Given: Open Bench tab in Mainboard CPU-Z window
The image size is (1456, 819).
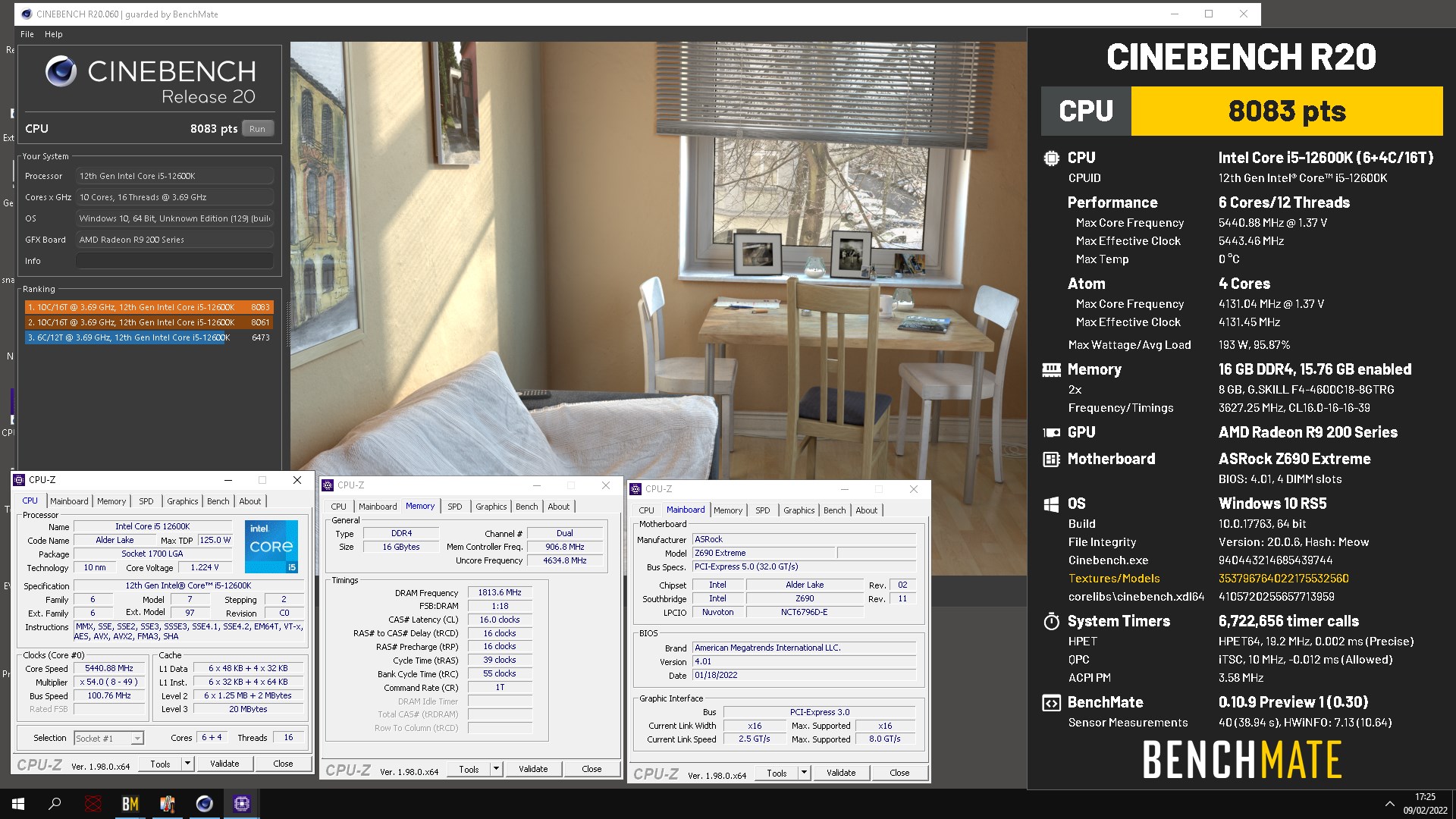Looking at the screenshot, I should pos(835,510).
